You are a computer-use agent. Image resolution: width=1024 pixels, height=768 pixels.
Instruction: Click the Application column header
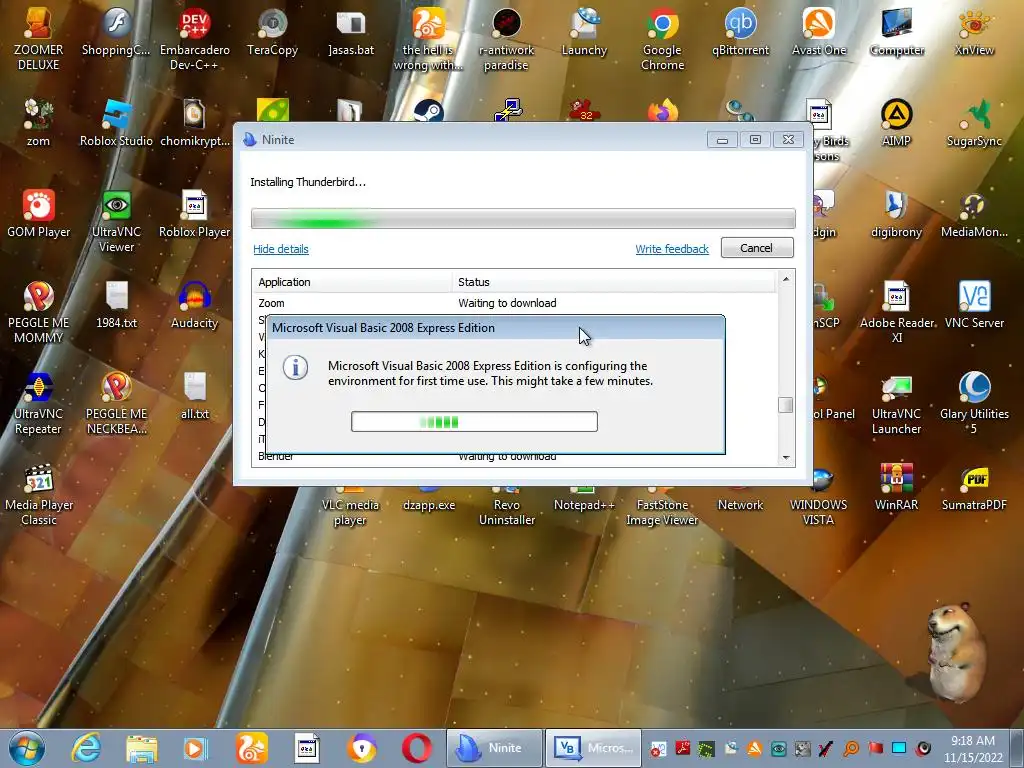click(352, 282)
